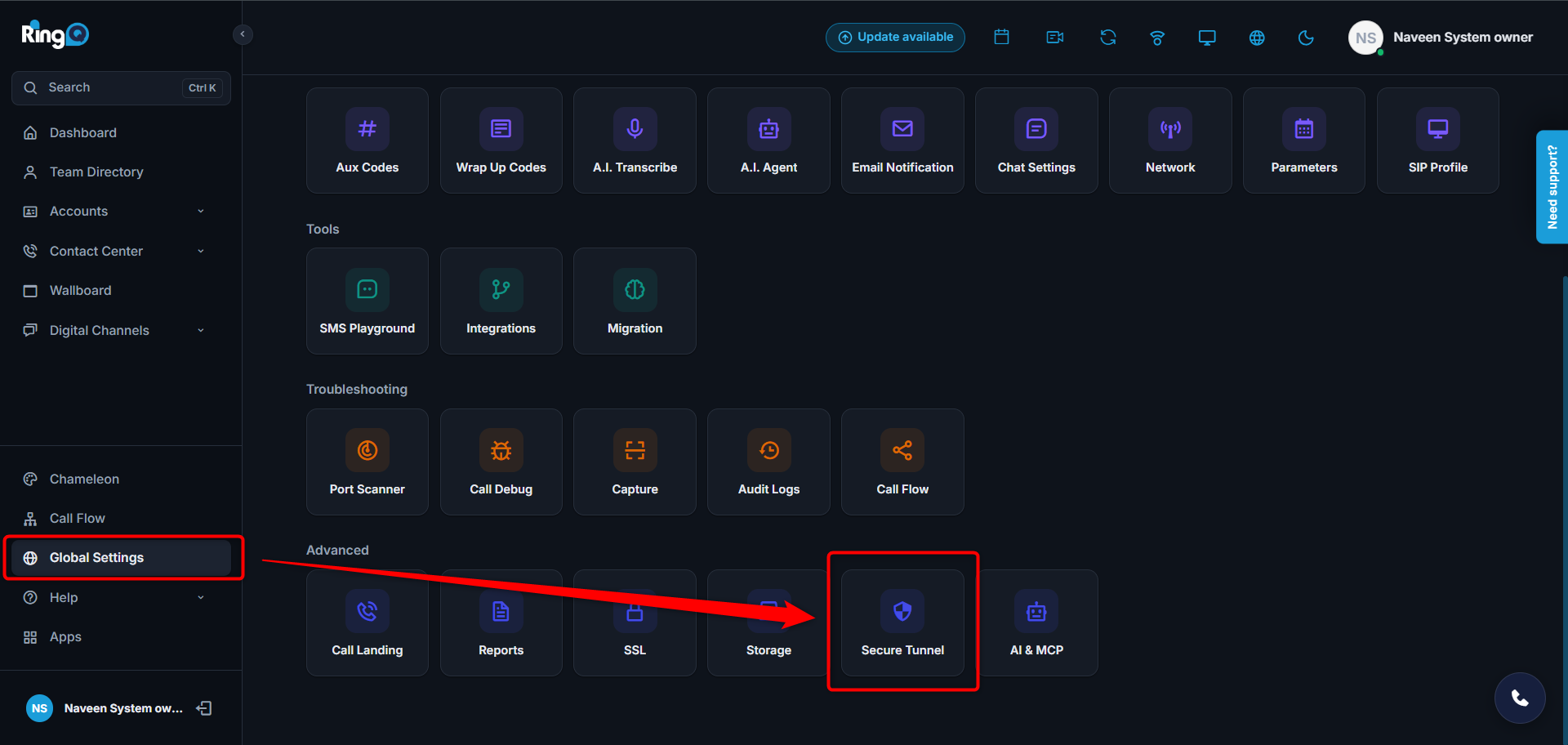Click the language globe icon
1568x745 pixels.
[x=1257, y=38]
